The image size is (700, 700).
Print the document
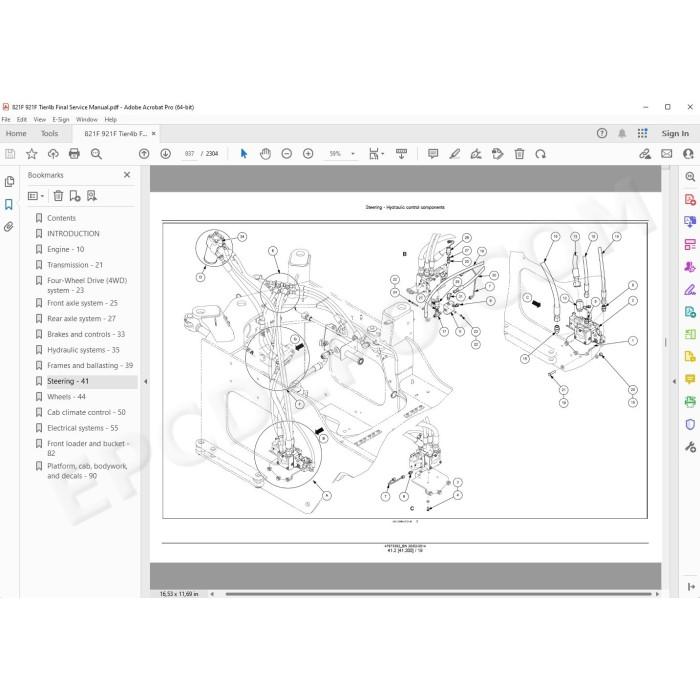74,154
